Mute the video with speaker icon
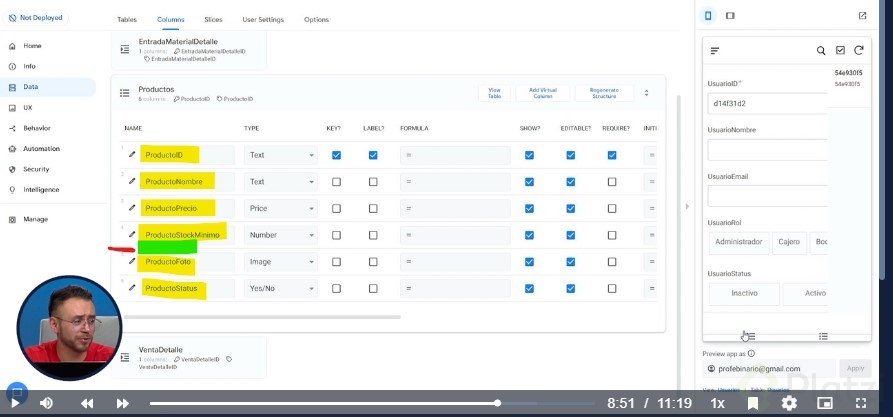The height and width of the screenshot is (417, 893). pyautogui.click(x=46, y=403)
